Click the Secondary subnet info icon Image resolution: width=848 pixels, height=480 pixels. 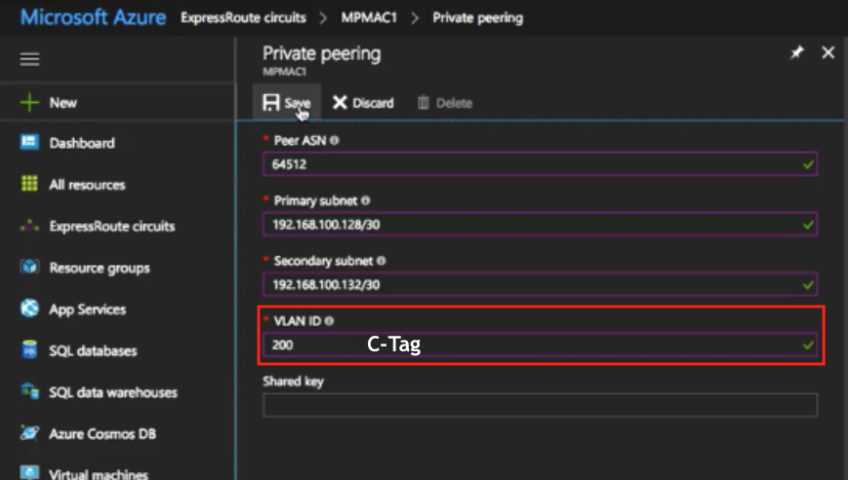click(x=381, y=261)
